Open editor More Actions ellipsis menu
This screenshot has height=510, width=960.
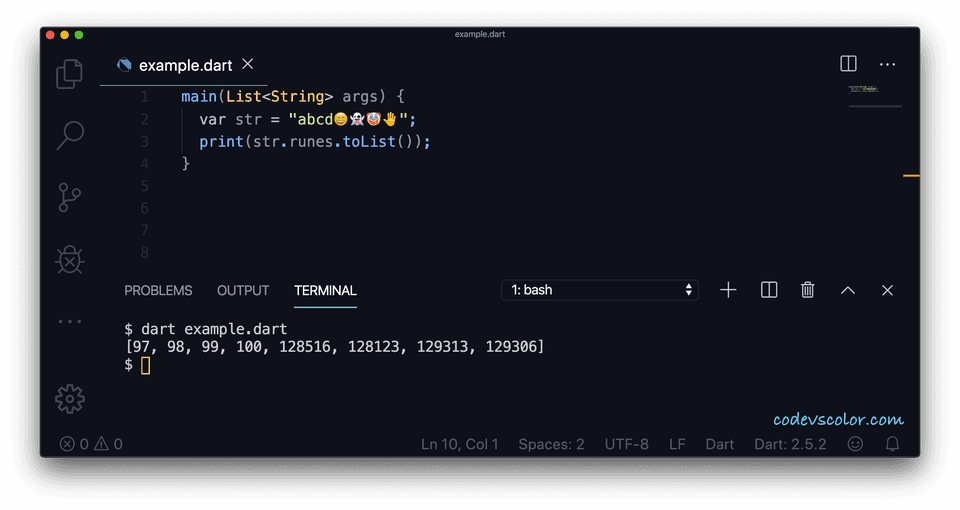(887, 64)
